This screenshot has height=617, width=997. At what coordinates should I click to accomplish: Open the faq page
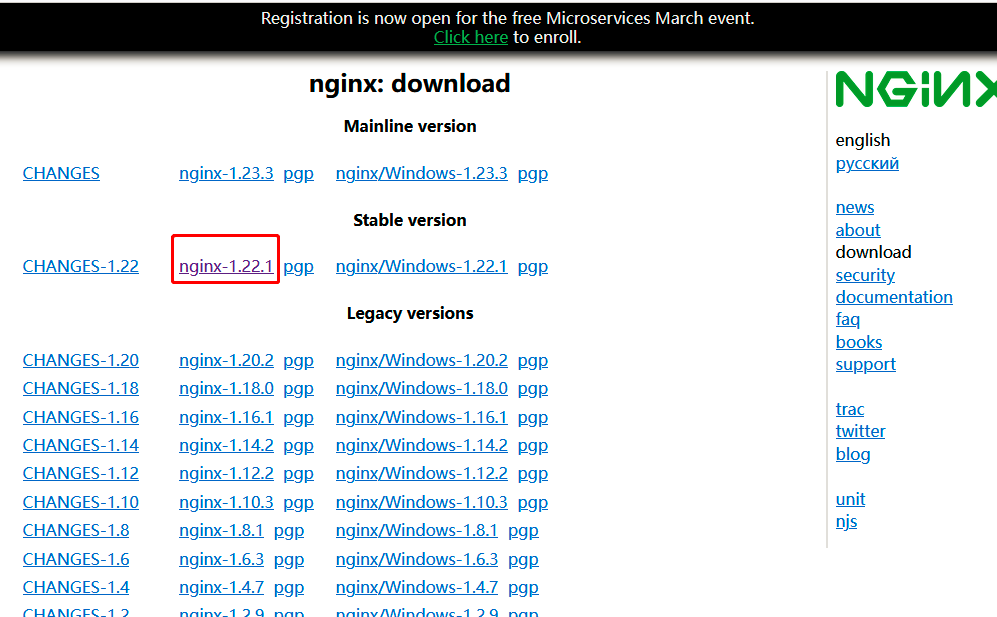coord(848,319)
